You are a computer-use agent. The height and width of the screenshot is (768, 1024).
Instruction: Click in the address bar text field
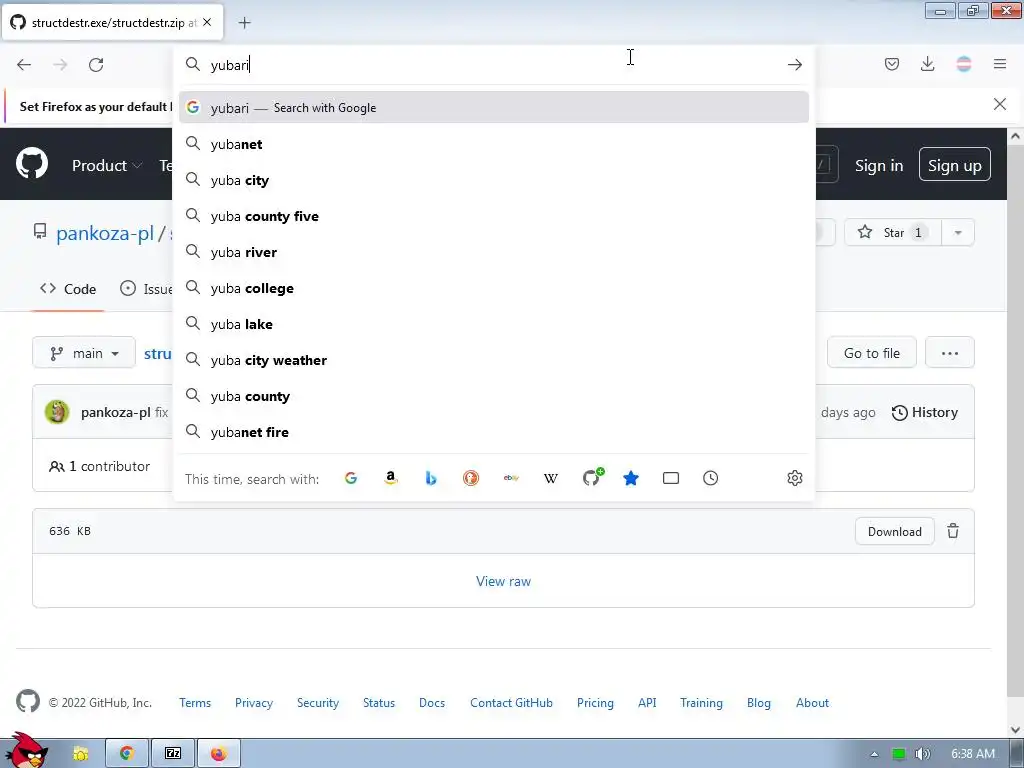(x=493, y=65)
